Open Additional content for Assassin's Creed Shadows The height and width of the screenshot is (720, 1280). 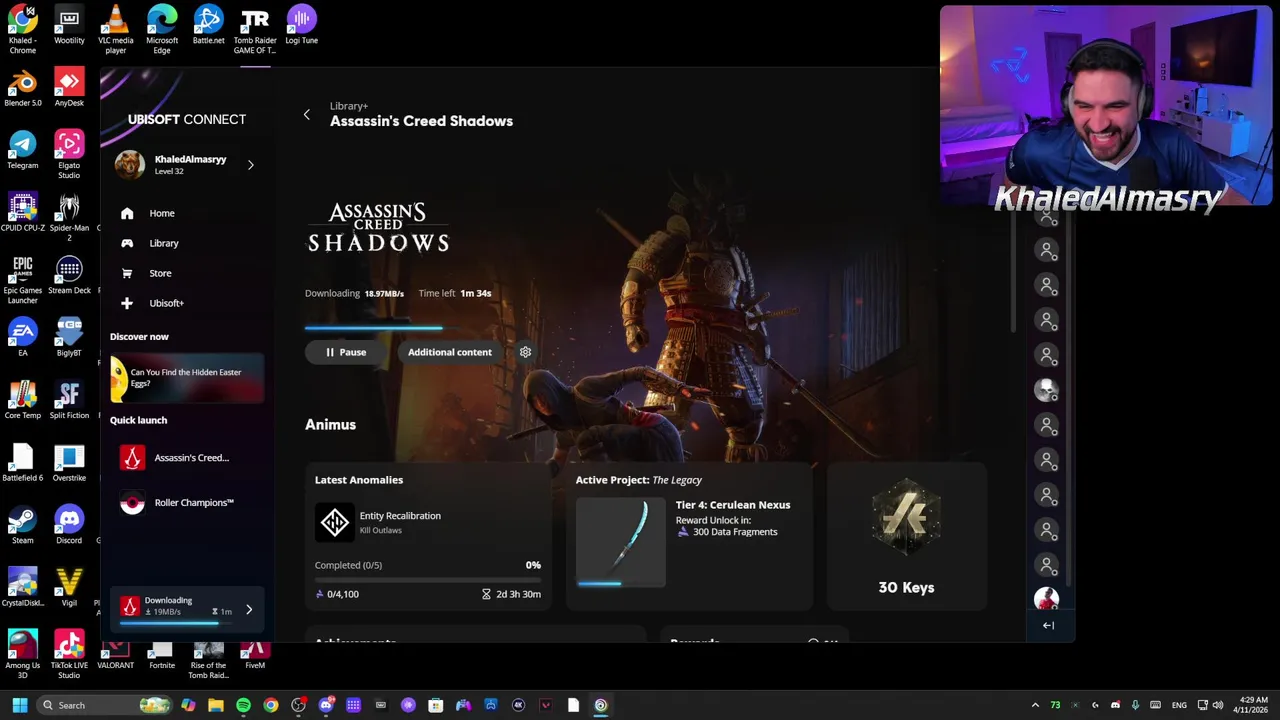pos(450,352)
